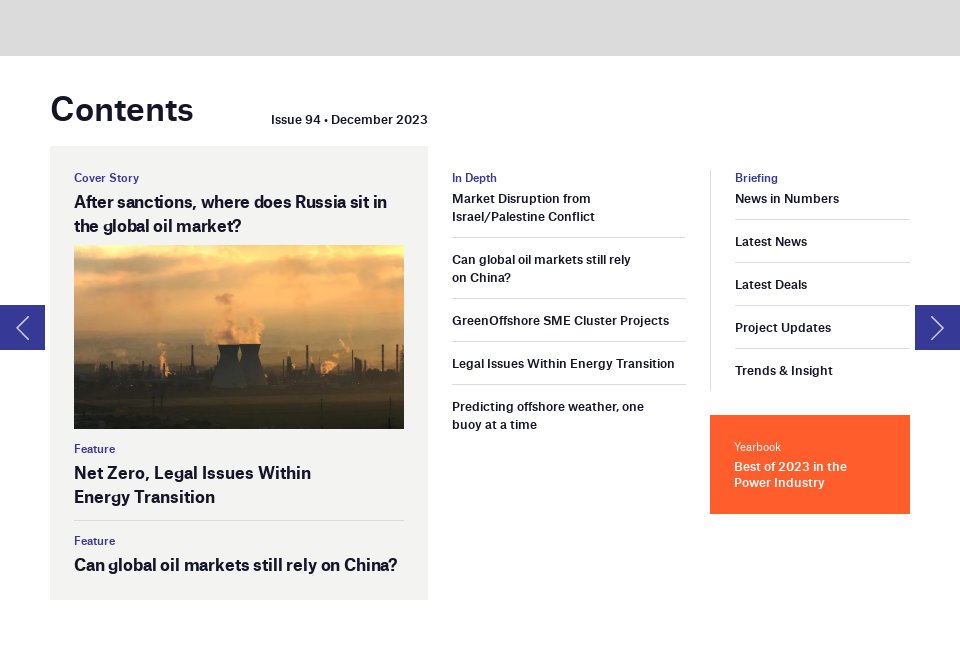Open Project Updates briefing
Viewport: 960px width, 655px height.
click(x=783, y=328)
